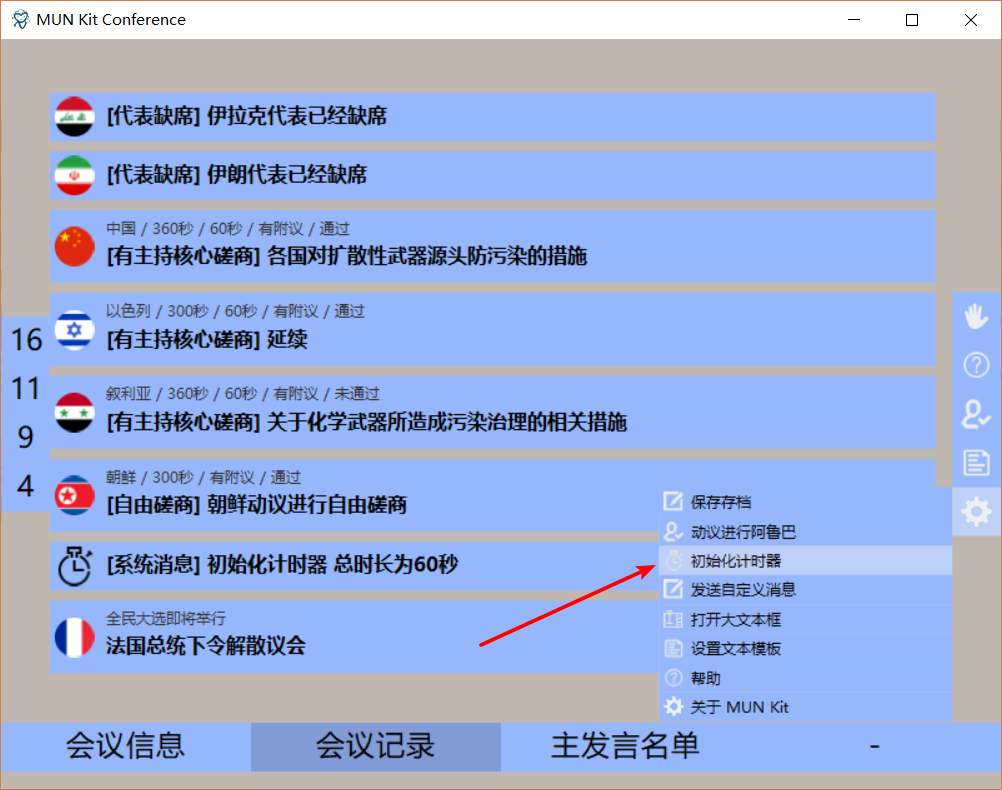Open the 主发言名单 tab
The image size is (1002, 790).
[625, 746]
